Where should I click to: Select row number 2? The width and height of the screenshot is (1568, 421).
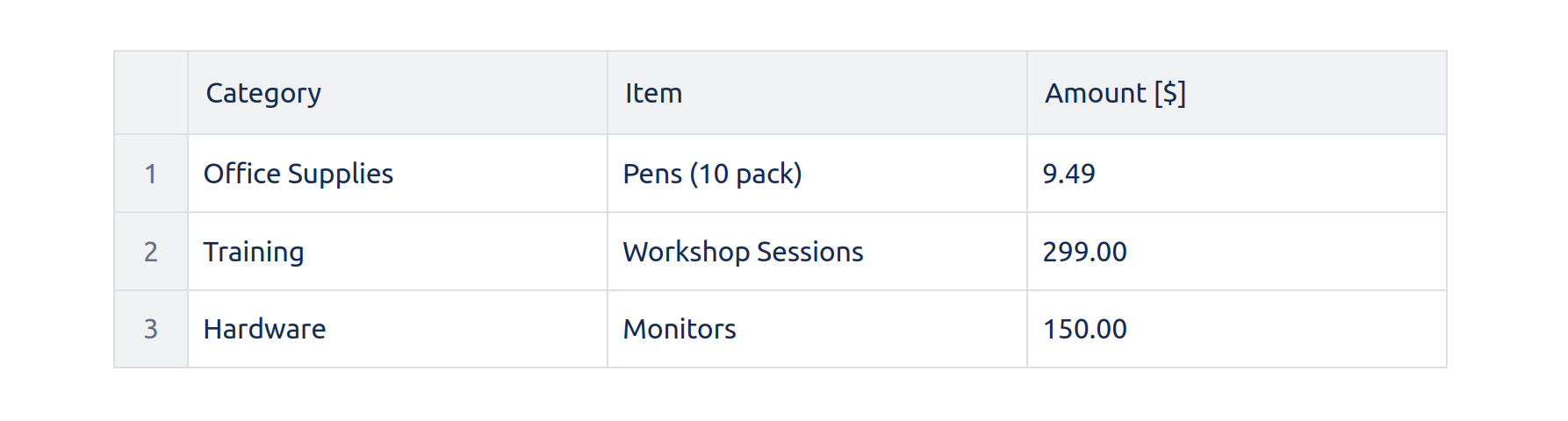coord(151,252)
